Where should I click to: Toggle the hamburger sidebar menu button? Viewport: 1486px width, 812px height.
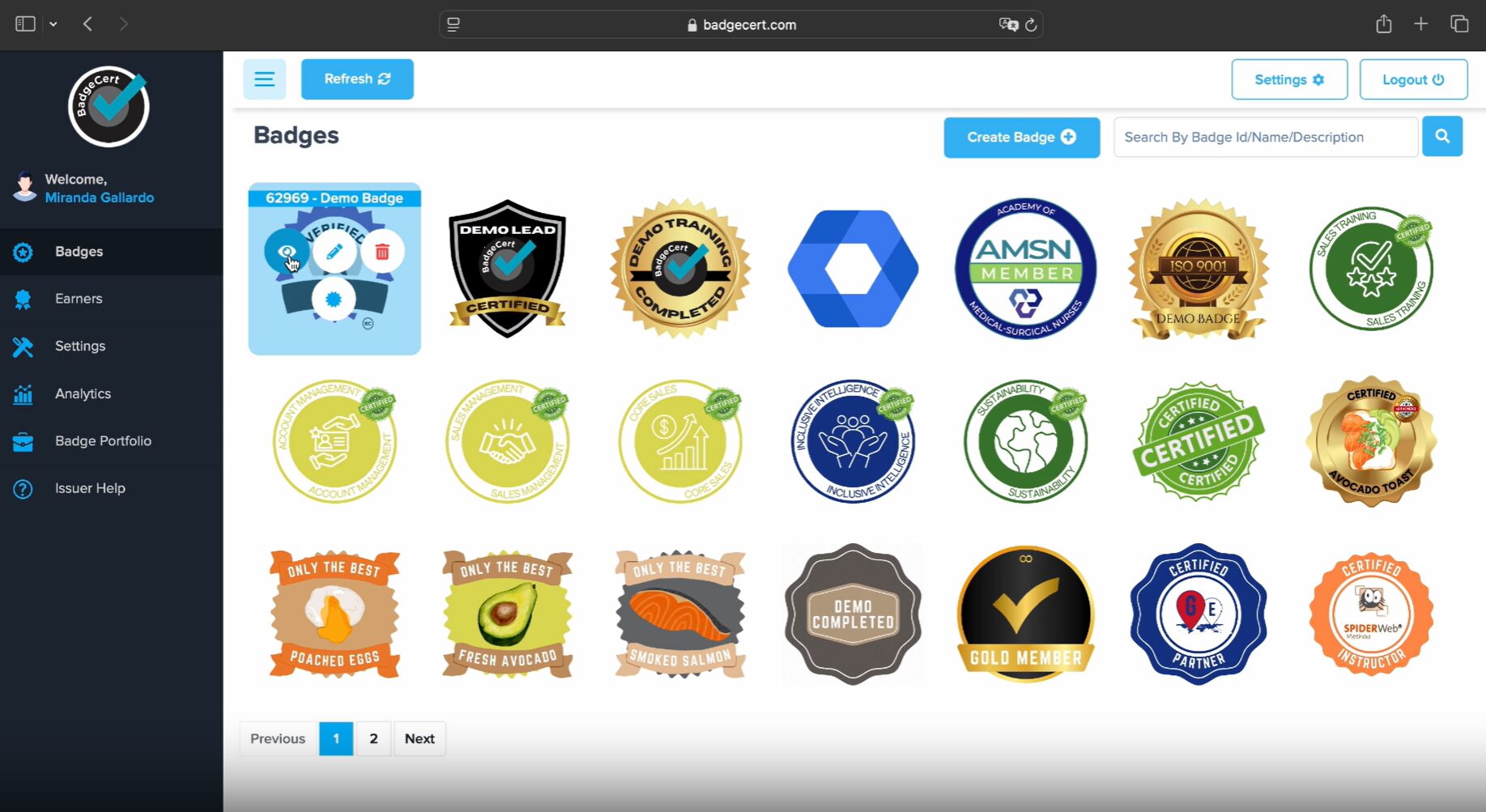(x=265, y=79)
